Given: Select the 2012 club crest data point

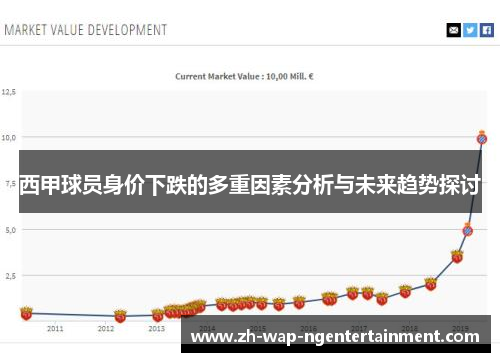Looking at the screenshot, I should click(x=120, y=316).
